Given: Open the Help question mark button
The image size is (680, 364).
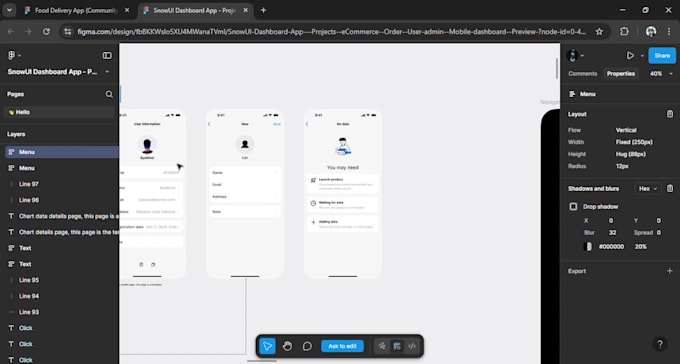Looking at the screenshot, I should (x=660, y=344).
